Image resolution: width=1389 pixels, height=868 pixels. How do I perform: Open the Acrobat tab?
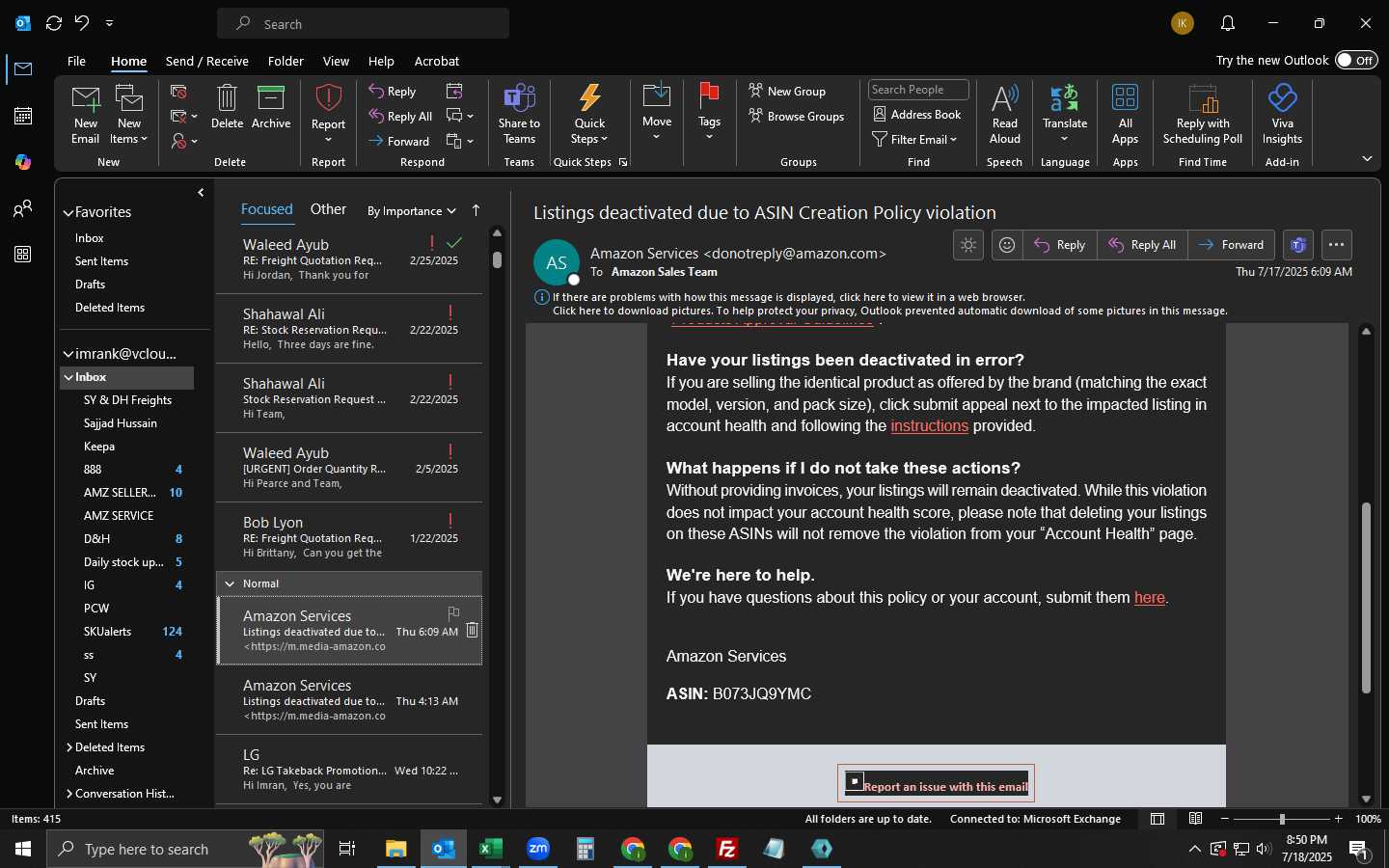437,61
